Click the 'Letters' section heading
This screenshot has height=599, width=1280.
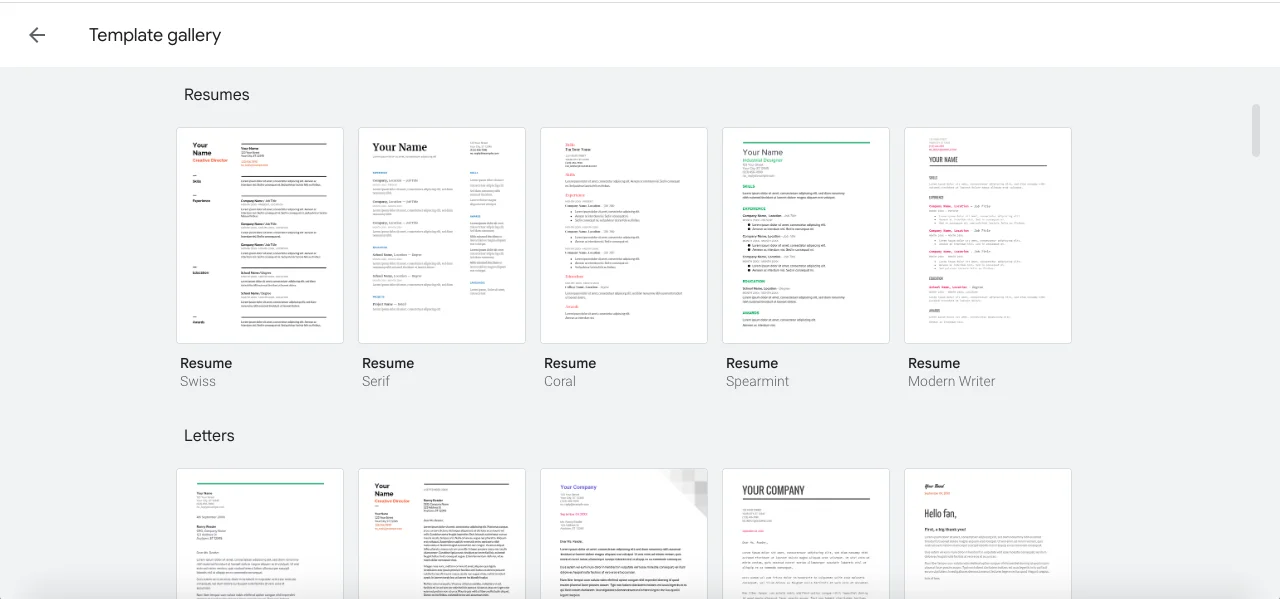click(x=209, y=436)
